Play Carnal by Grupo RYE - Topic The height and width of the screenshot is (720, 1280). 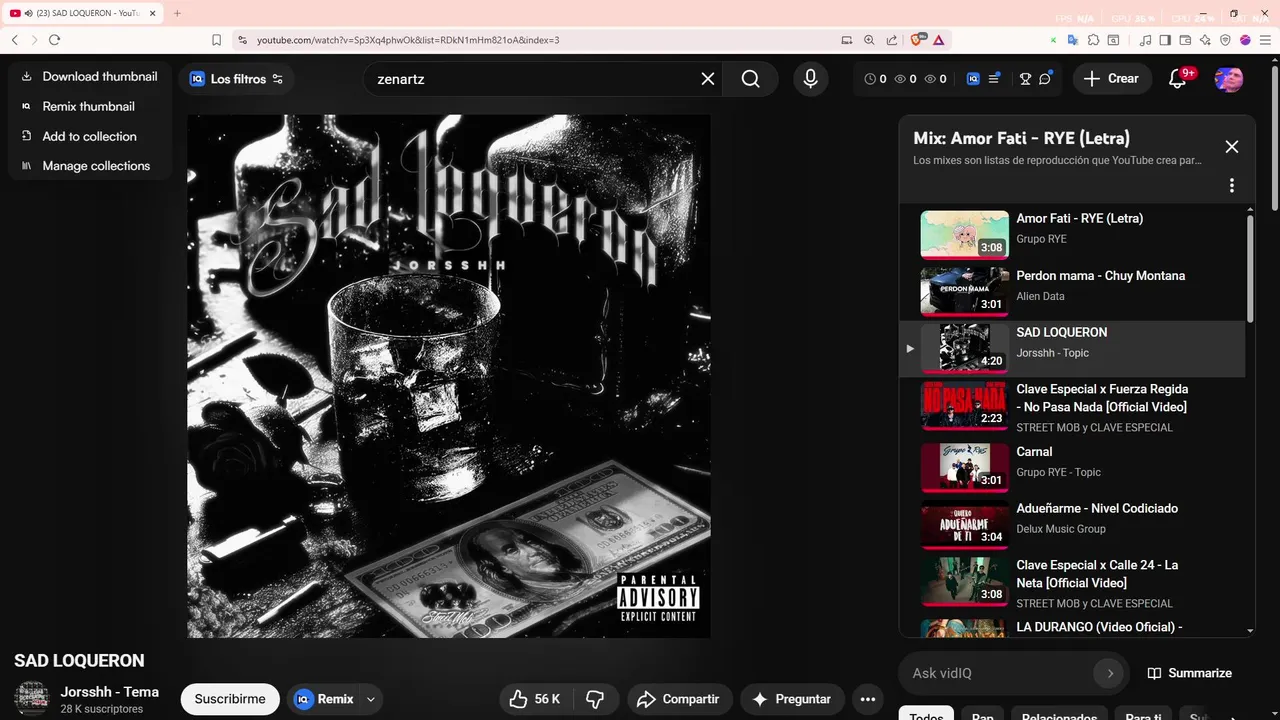(x=1072, y=467)
